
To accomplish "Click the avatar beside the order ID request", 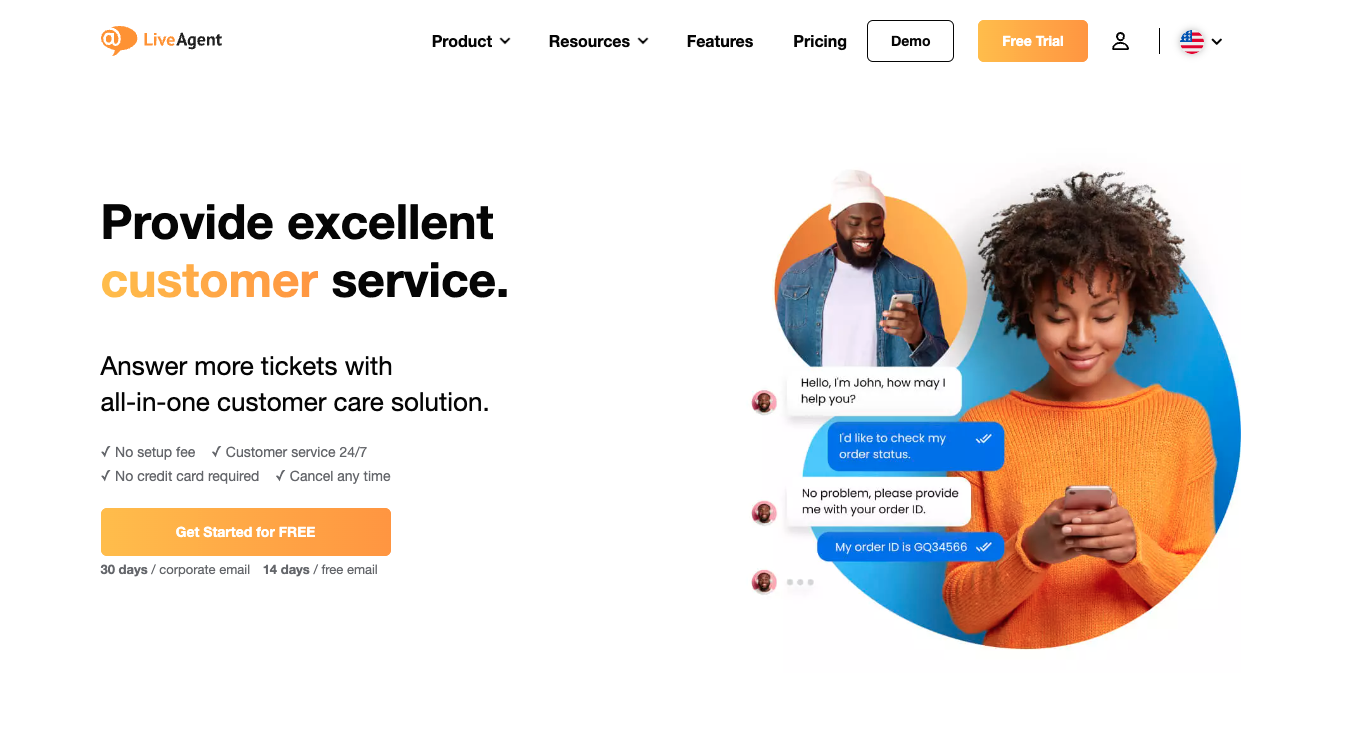I will click(x=764, y=512).
